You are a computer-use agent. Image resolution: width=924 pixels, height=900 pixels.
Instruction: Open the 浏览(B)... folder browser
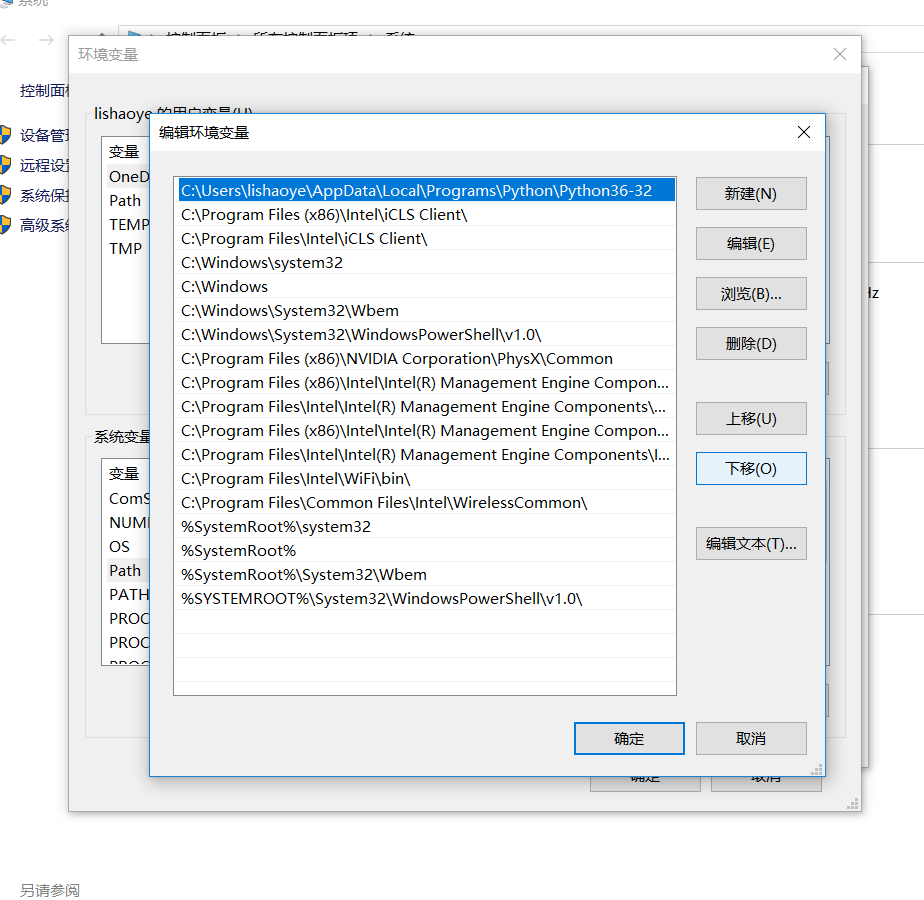pyautogui.click(x=750, y=294)
